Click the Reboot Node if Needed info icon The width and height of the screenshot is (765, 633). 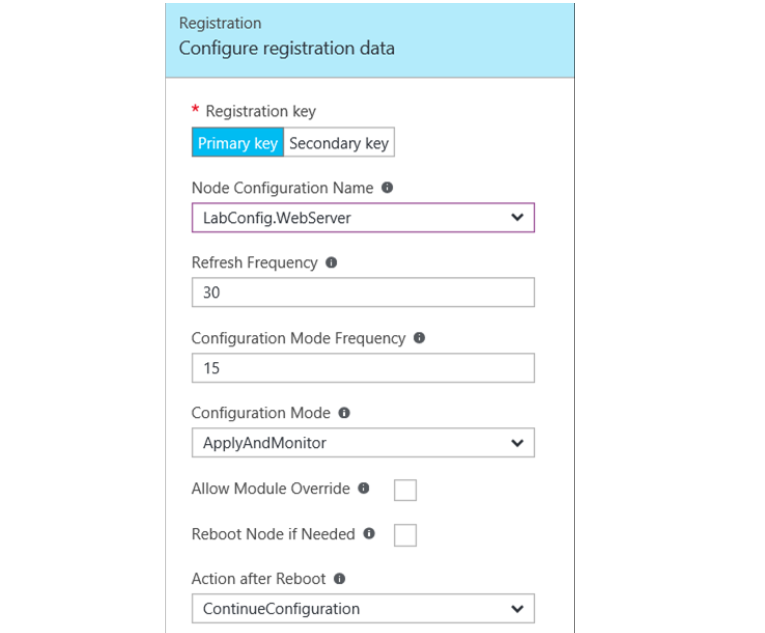(369, 534)
